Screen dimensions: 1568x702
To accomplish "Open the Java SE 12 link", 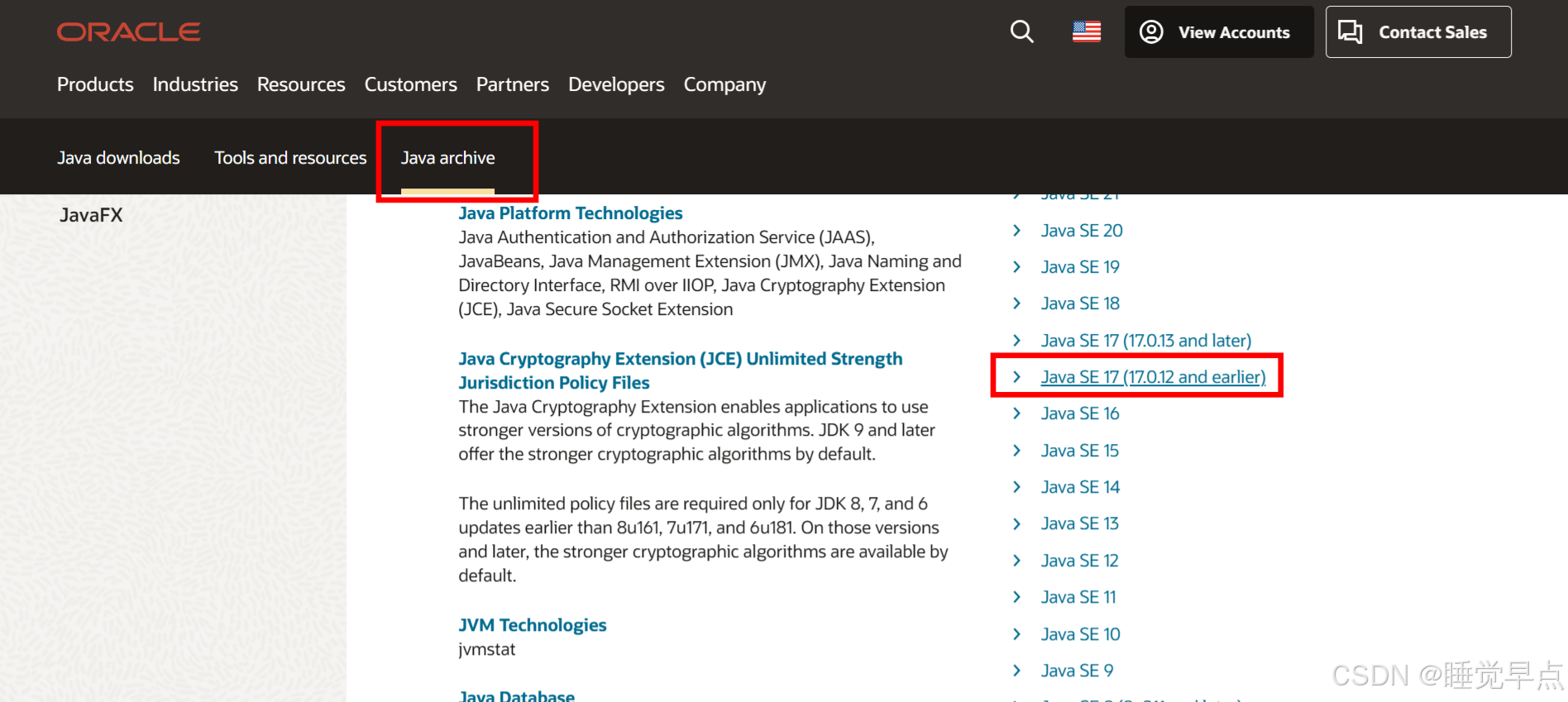I will [1080, 561].
